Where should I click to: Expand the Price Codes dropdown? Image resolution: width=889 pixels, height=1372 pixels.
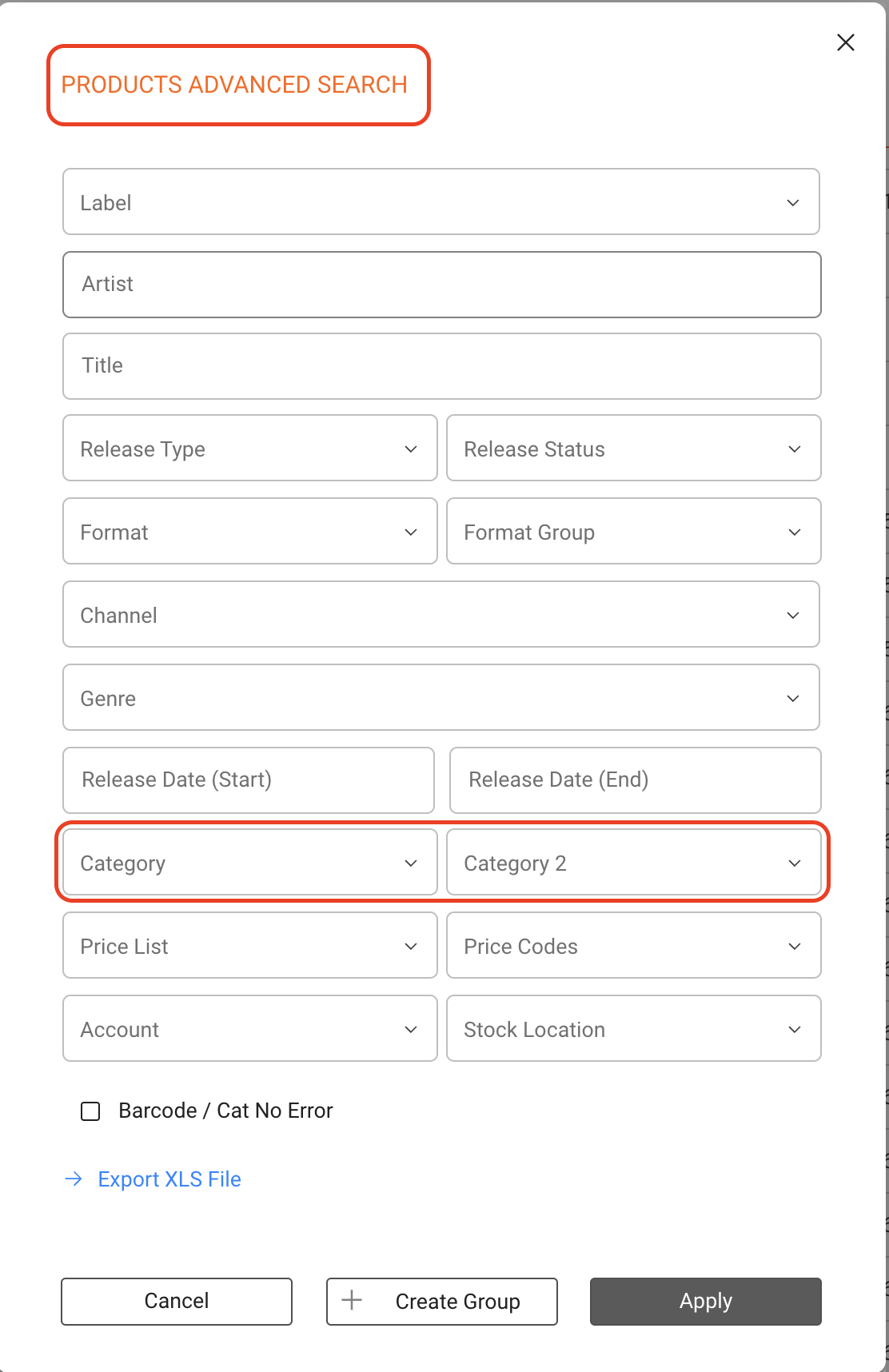click(634, 945)
